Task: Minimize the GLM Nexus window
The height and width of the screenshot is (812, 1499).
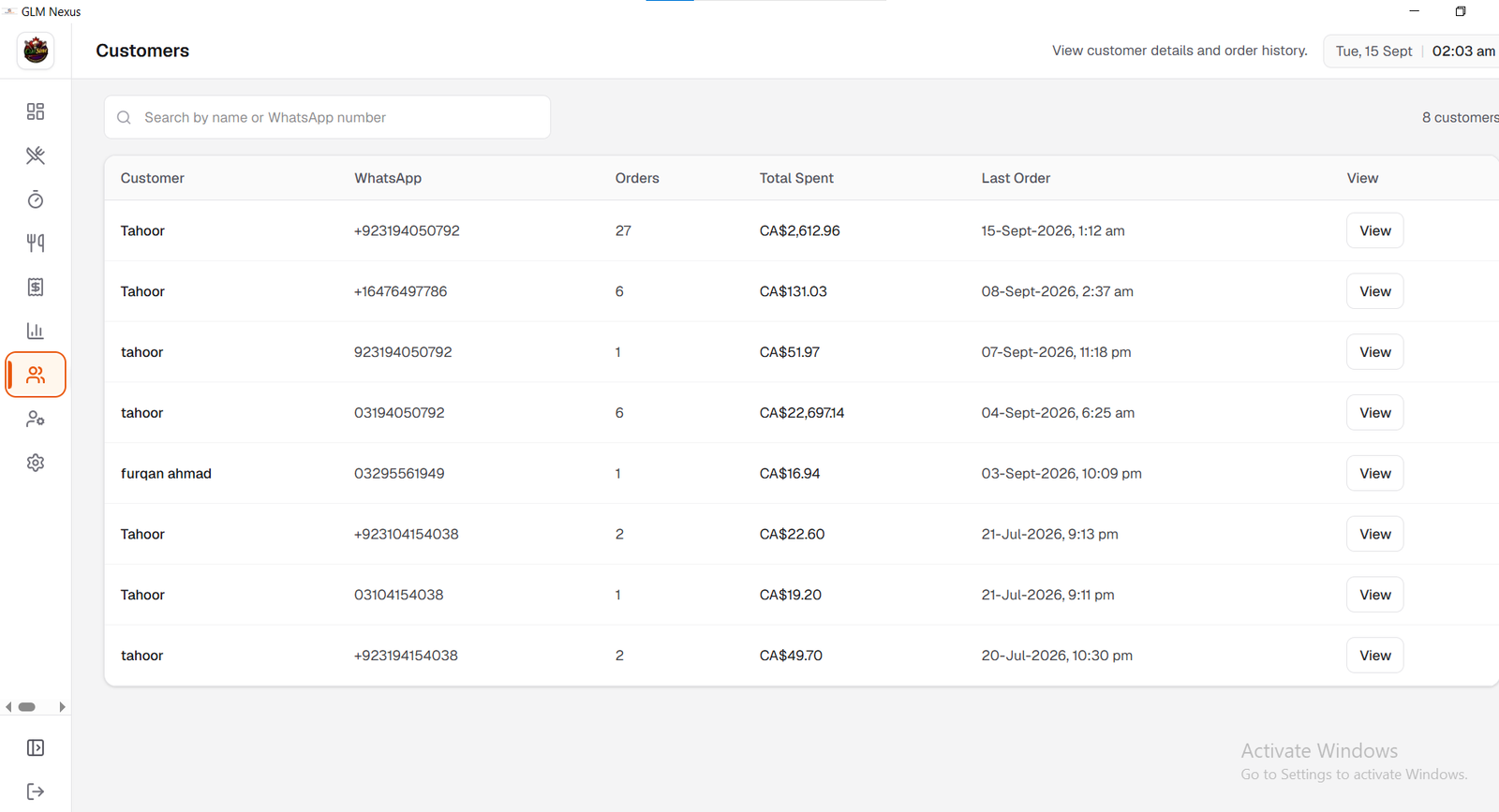Action: click(x=1414, y=11)
